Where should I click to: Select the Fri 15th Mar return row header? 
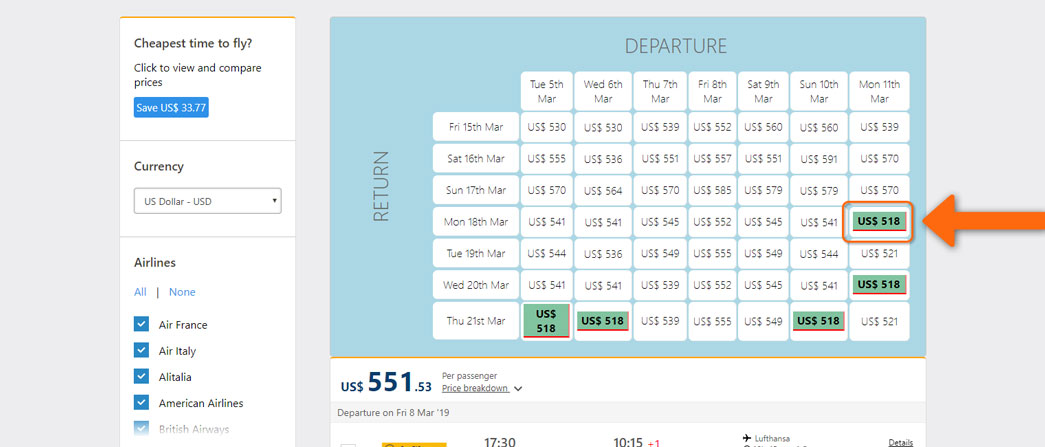[x=476, y=127]
